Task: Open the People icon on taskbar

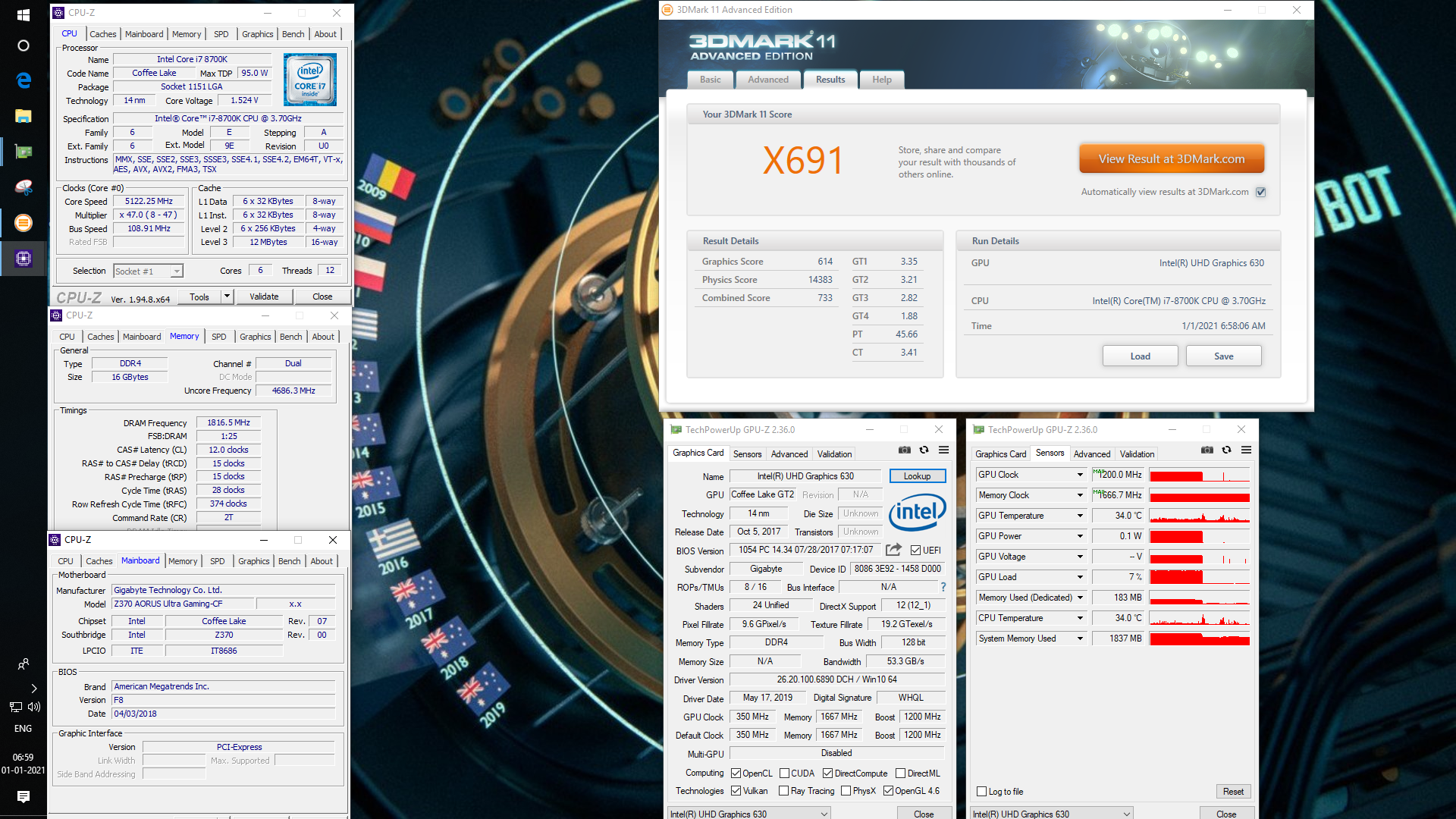Action: (23, 664)
